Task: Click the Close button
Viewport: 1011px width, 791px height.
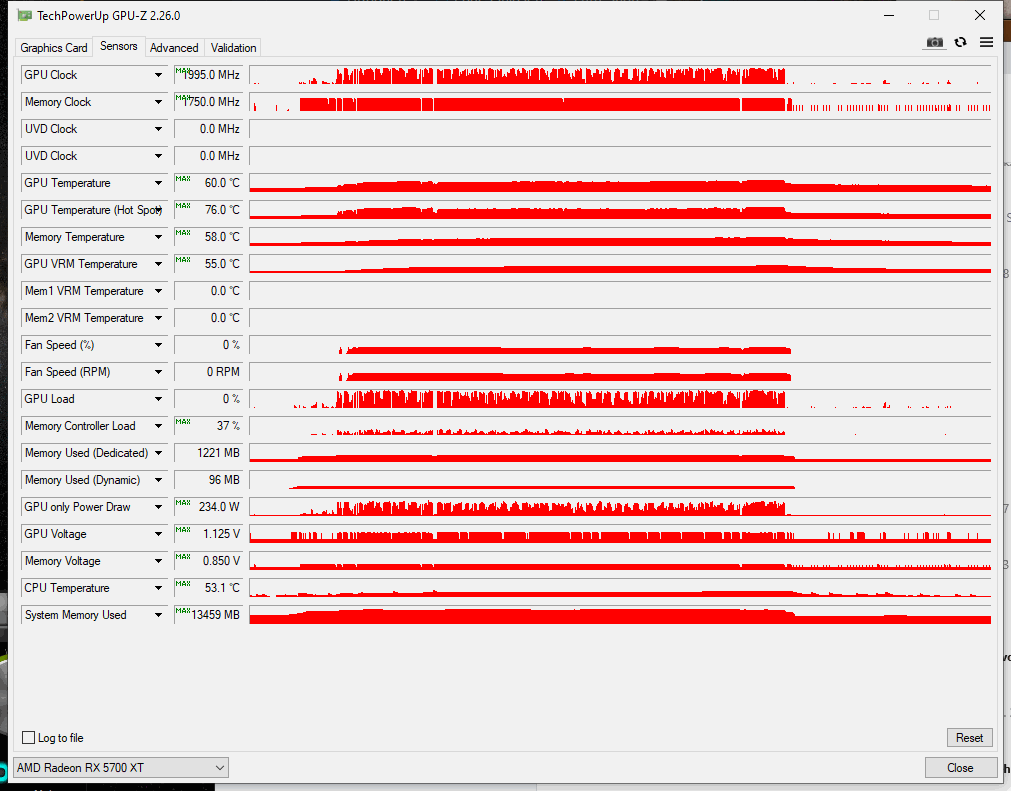Action: pos(959,768)
